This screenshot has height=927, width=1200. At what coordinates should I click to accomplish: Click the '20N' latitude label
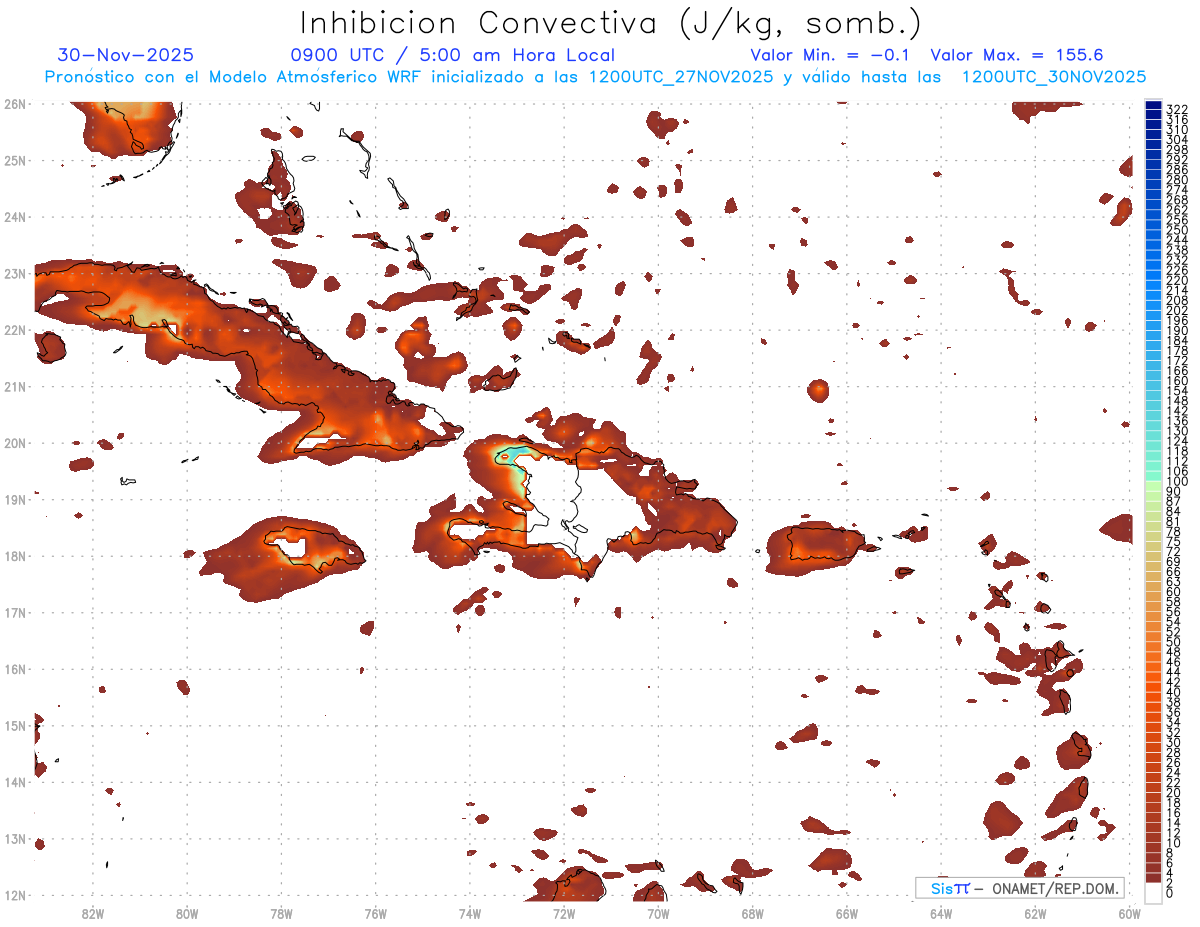click(15, 443)
